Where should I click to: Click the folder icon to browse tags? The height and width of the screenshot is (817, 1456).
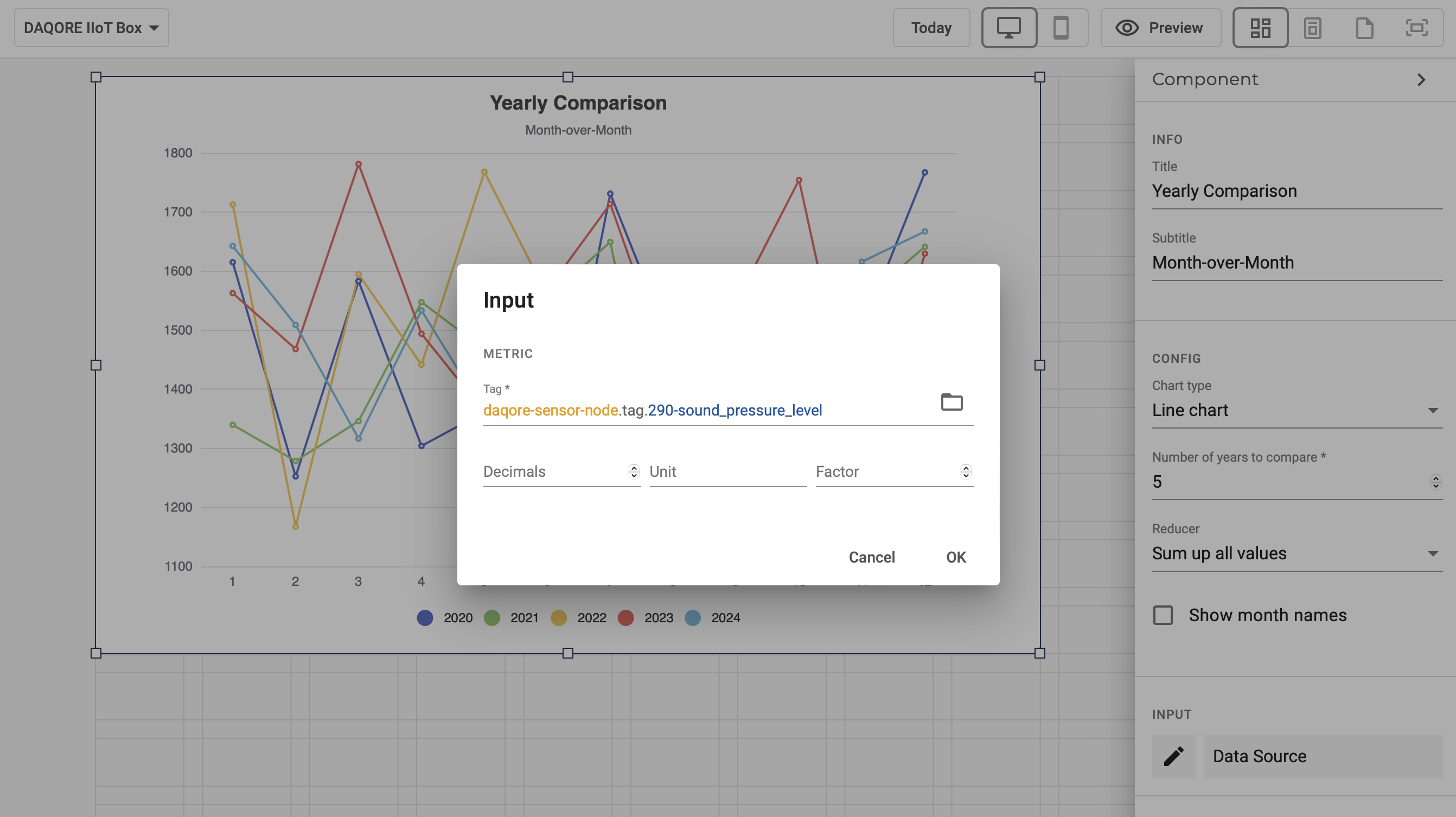tap(951, 402)
